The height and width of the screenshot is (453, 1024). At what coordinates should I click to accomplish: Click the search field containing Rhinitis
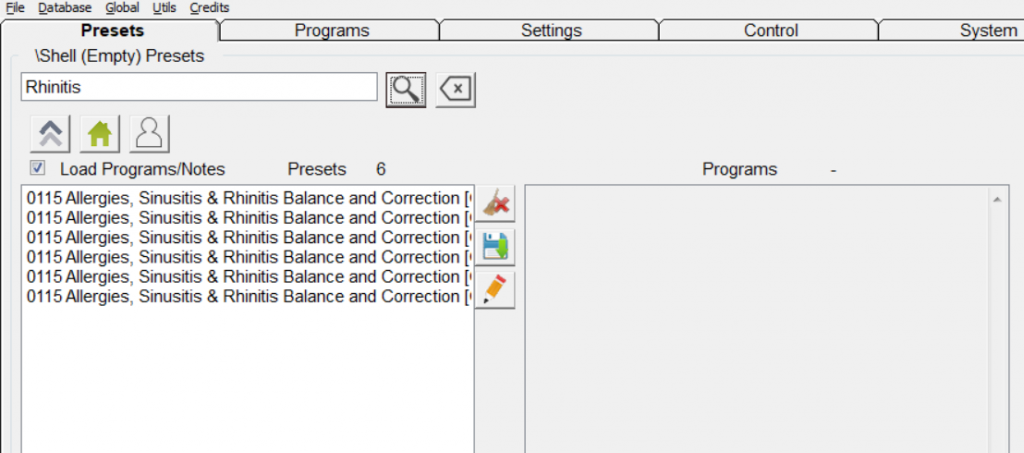click(199, 88)
